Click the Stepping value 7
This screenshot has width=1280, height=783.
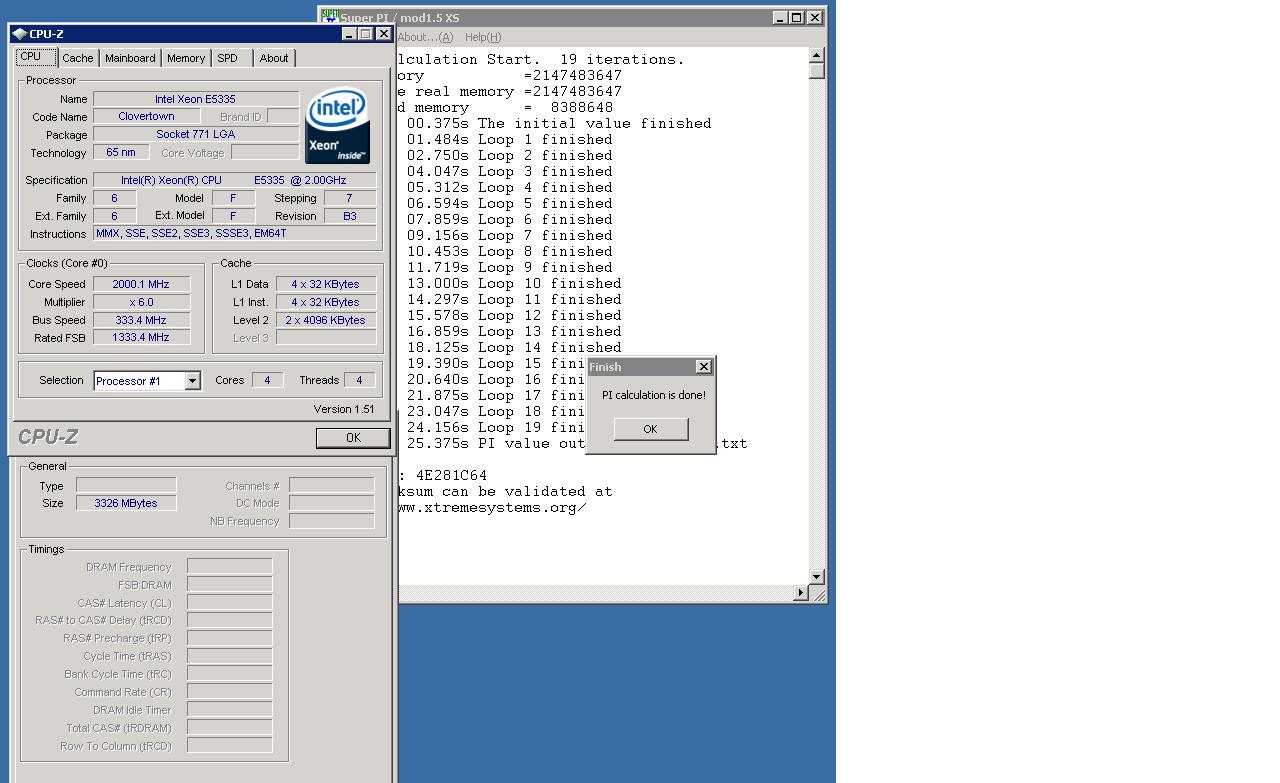(x=350, y=198)
